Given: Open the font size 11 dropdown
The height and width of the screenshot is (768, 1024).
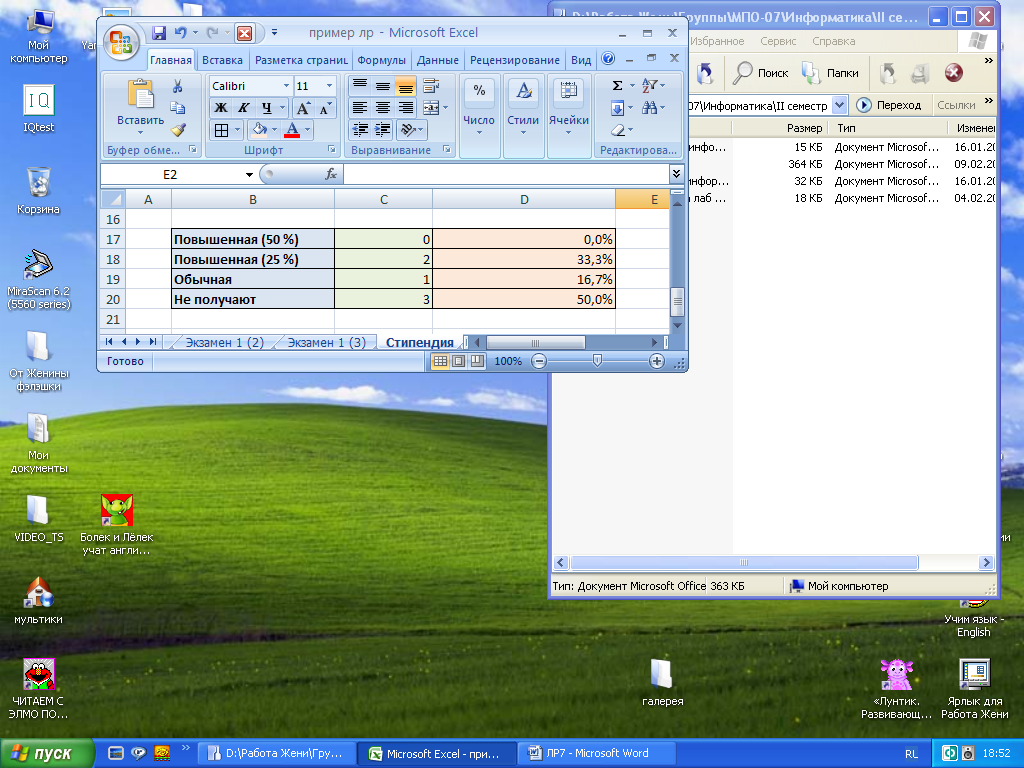Looking at the screenshot, I should pos(329,86).
